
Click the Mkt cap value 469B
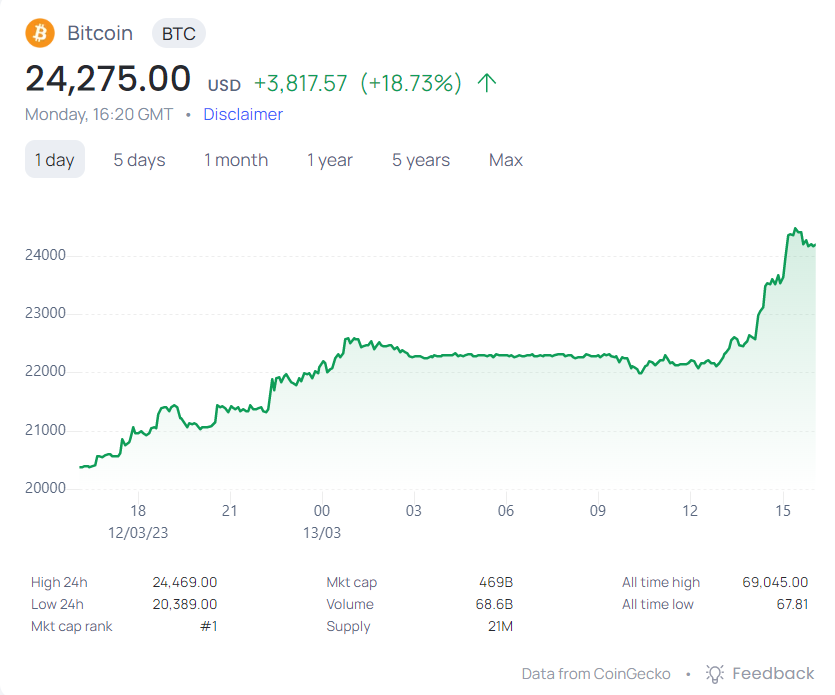click(496, 582)
